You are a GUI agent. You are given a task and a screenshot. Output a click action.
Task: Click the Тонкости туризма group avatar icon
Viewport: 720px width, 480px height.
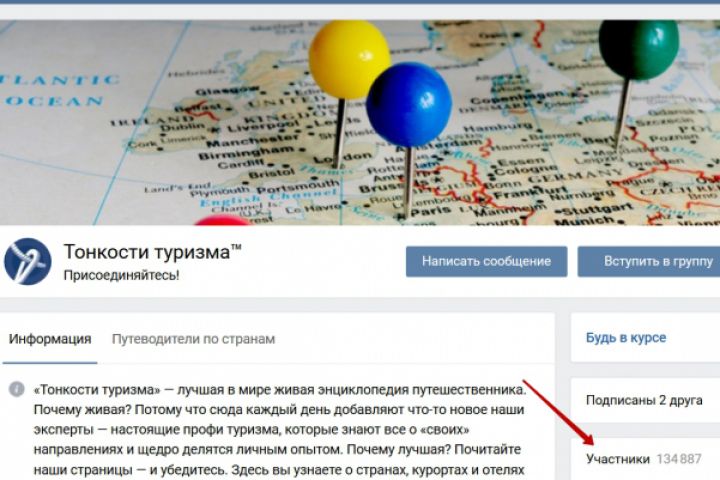[x=28, y=262]
